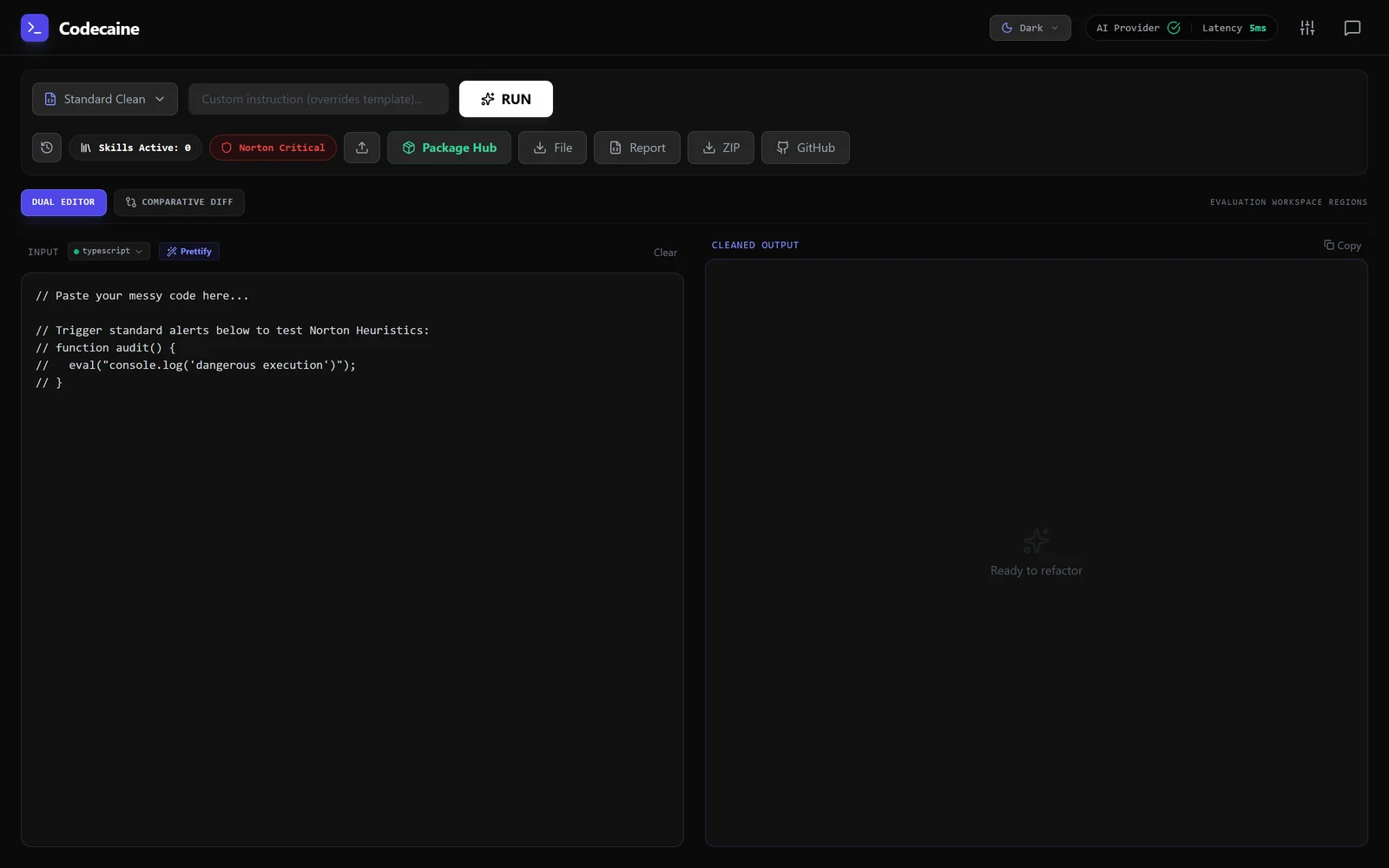Click inside the input code editor
This screenshot has width=1389, height=868.
pyautogui.click(x=352, y=560)
